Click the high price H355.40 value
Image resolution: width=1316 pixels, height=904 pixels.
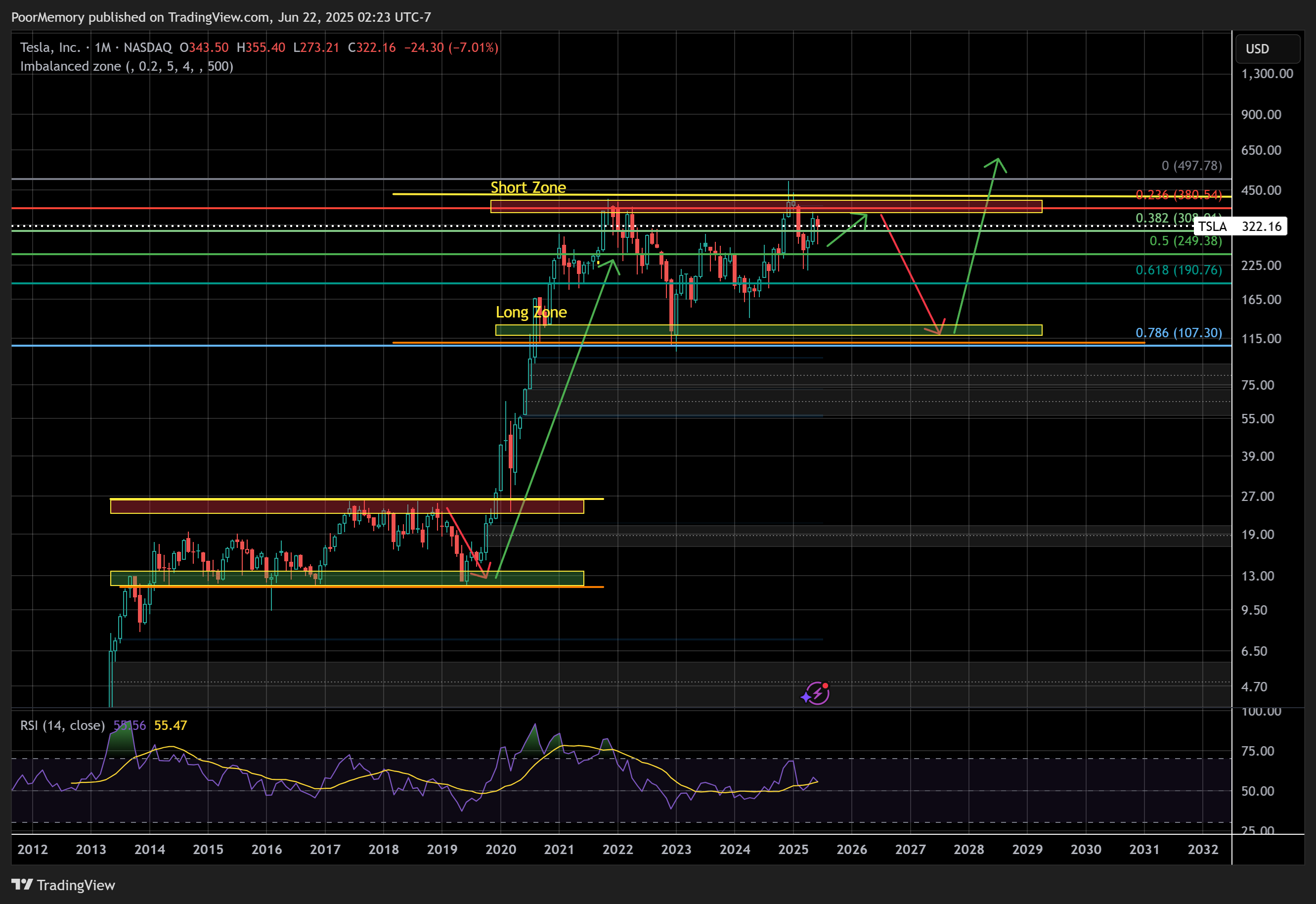(x=261, y=47)
